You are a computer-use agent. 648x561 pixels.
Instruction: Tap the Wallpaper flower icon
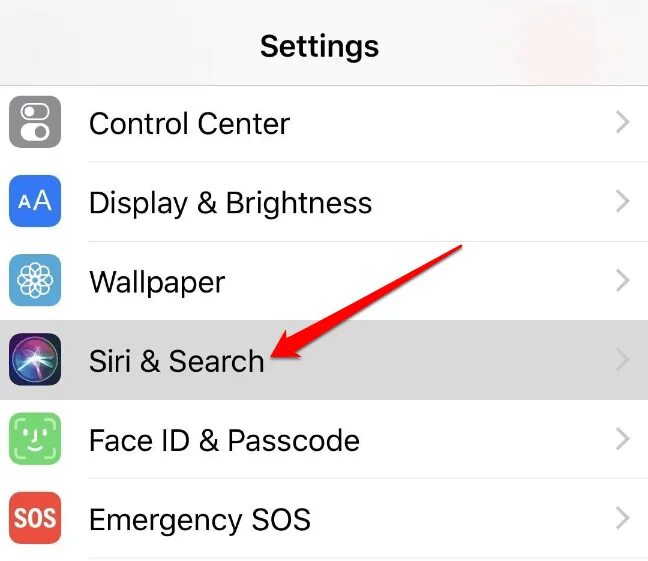pyautogui.click(x=35, y=280)
